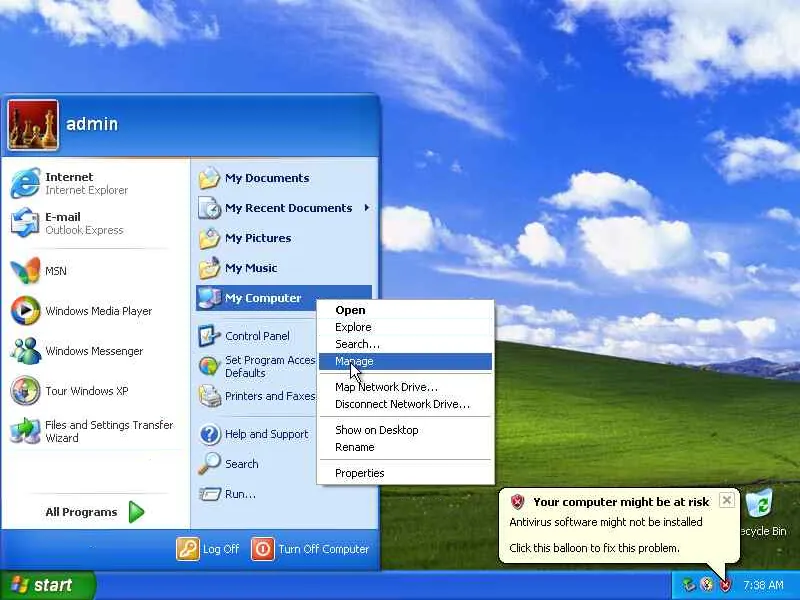Open the Tour Windows XP icon
Image resolution: width=800 pixels, height=600 pixels.
pos(25,390)
